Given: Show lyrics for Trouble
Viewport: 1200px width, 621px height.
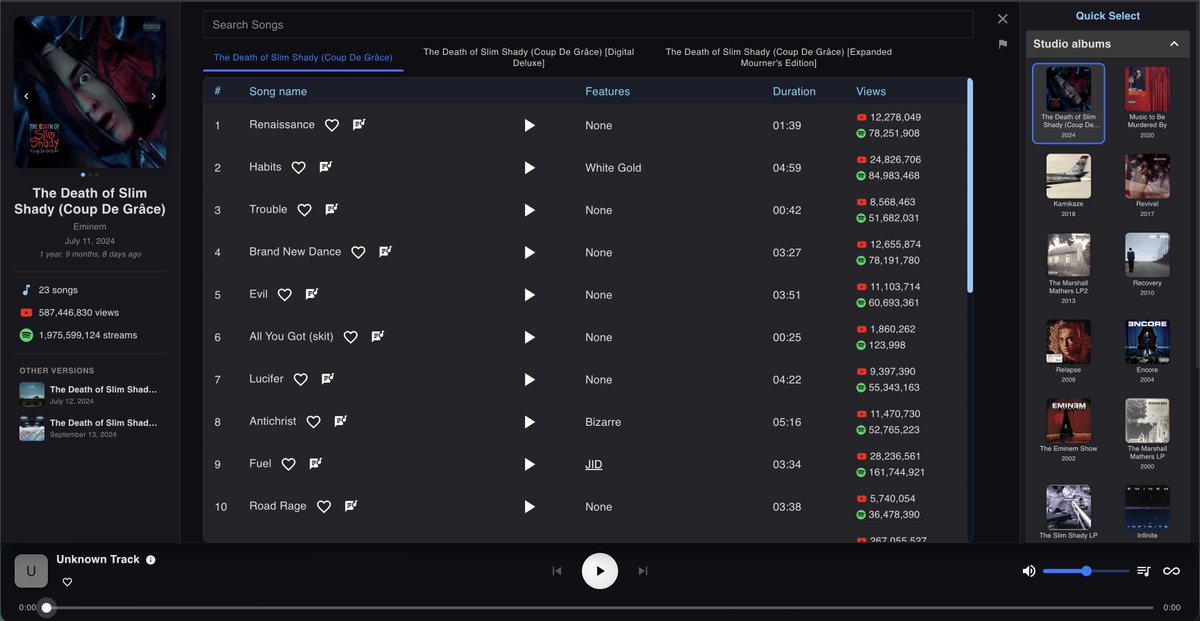Looking at the screenshot, I should pyautogui.click(x=331, y=210).
